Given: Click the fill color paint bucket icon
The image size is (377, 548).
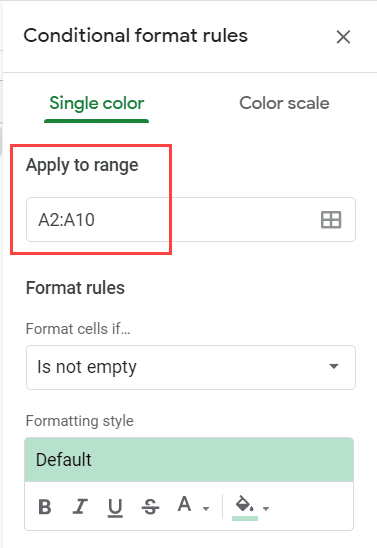Looking at the screenshot, I should point(245,504).
